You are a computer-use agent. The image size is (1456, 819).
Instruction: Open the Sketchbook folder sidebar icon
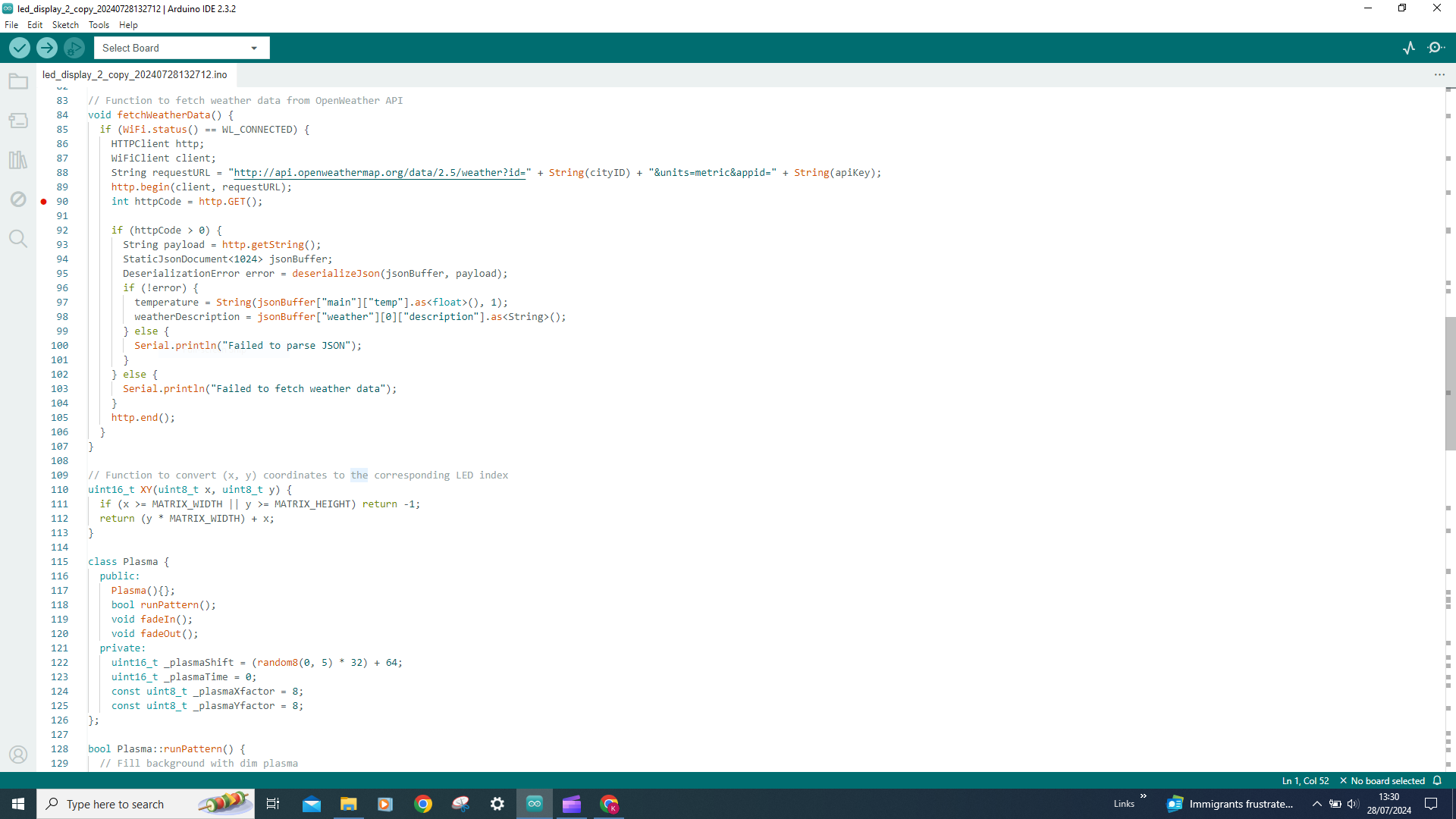[18, 81]
